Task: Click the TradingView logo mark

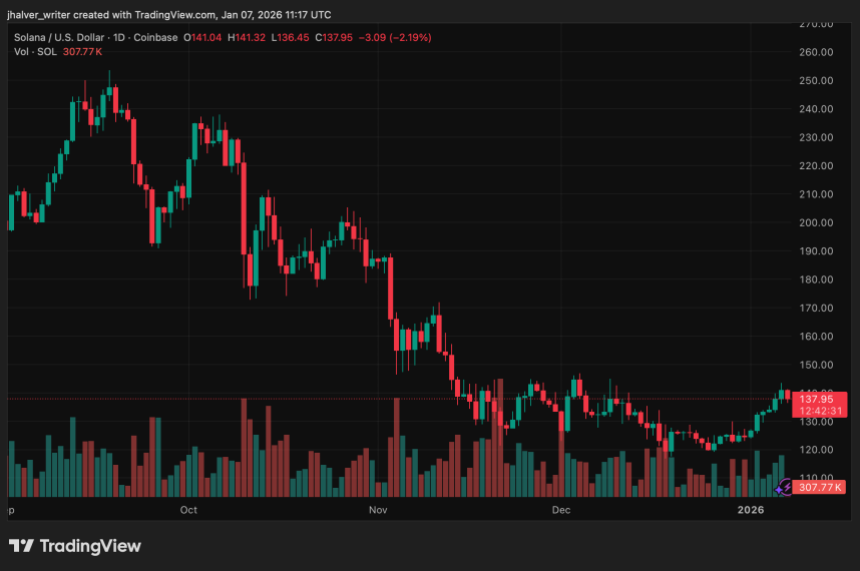Action: coord(21,546)
